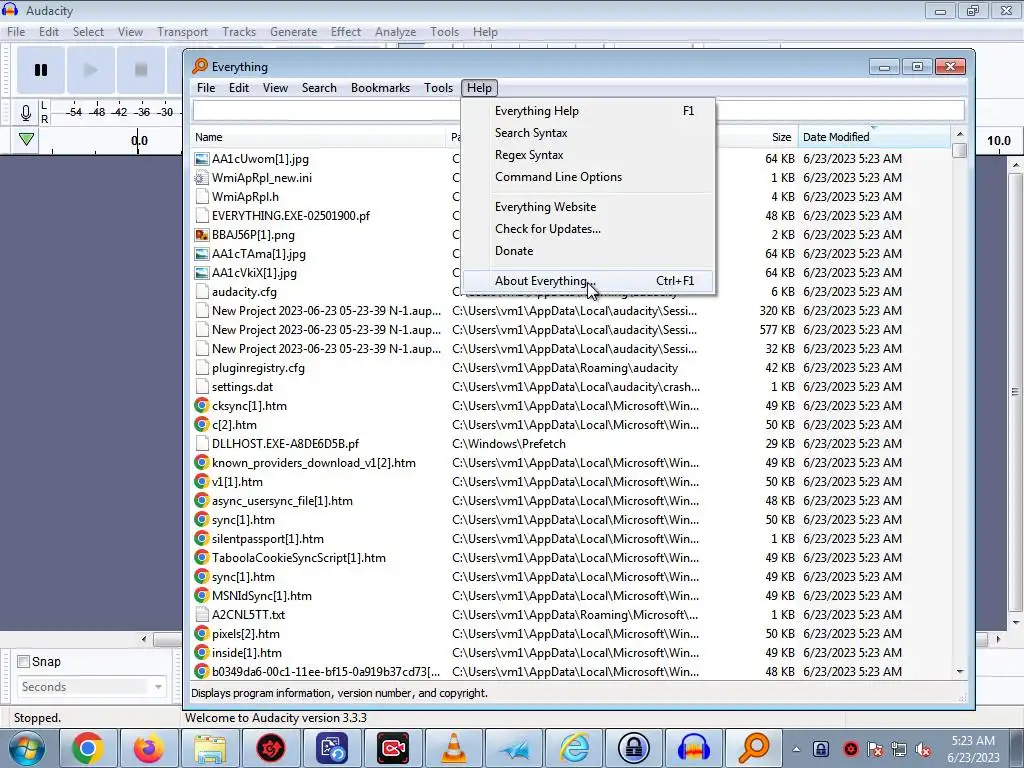Choose Check for Updates menu entry
Image resolution: width=1024 pixels, height=768 pixels.
(x=588, y=229)
